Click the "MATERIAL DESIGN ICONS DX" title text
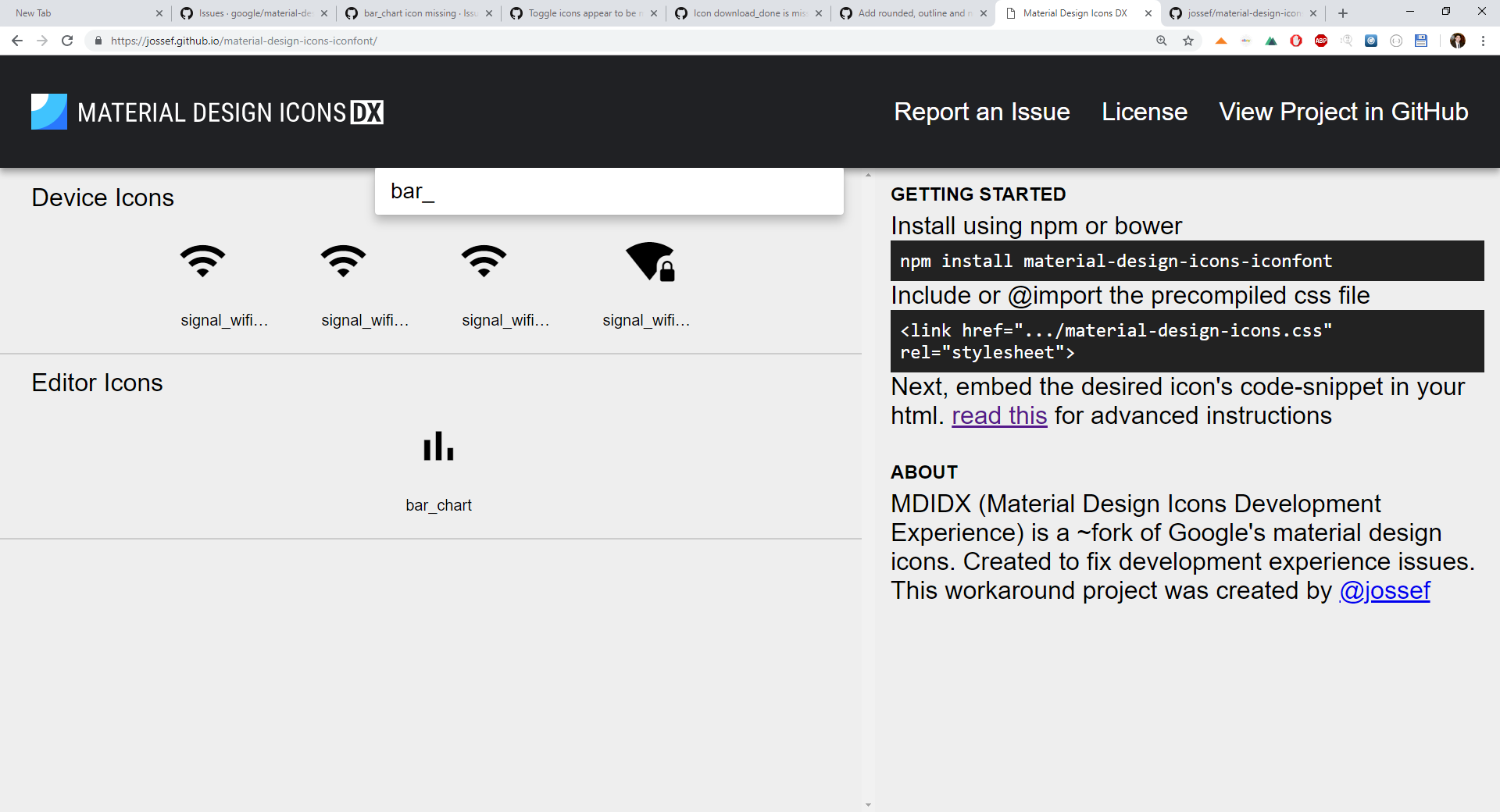This screenshot has height=812, width=1500. click(230, 112)
